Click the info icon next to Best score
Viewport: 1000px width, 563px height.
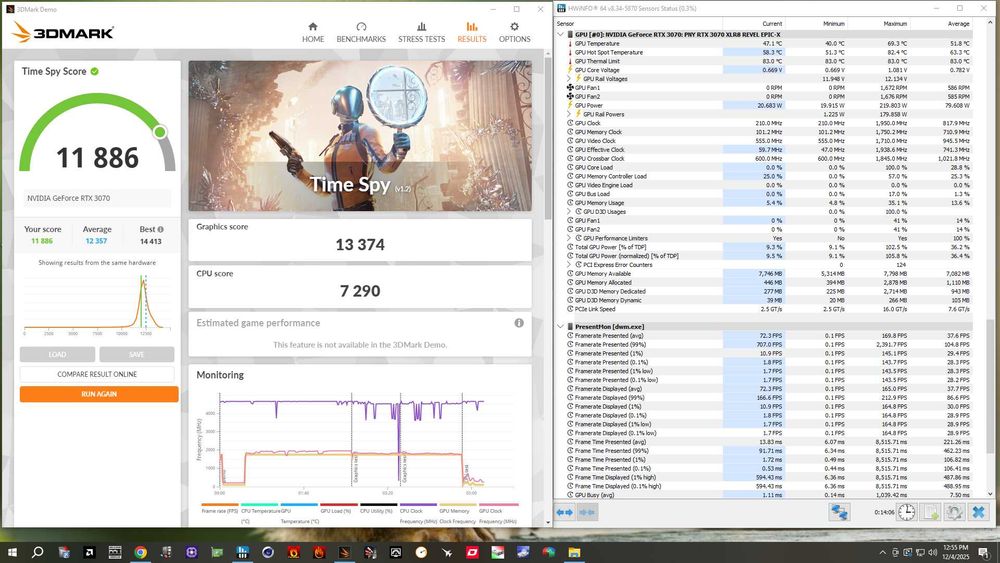click(160, 230)
